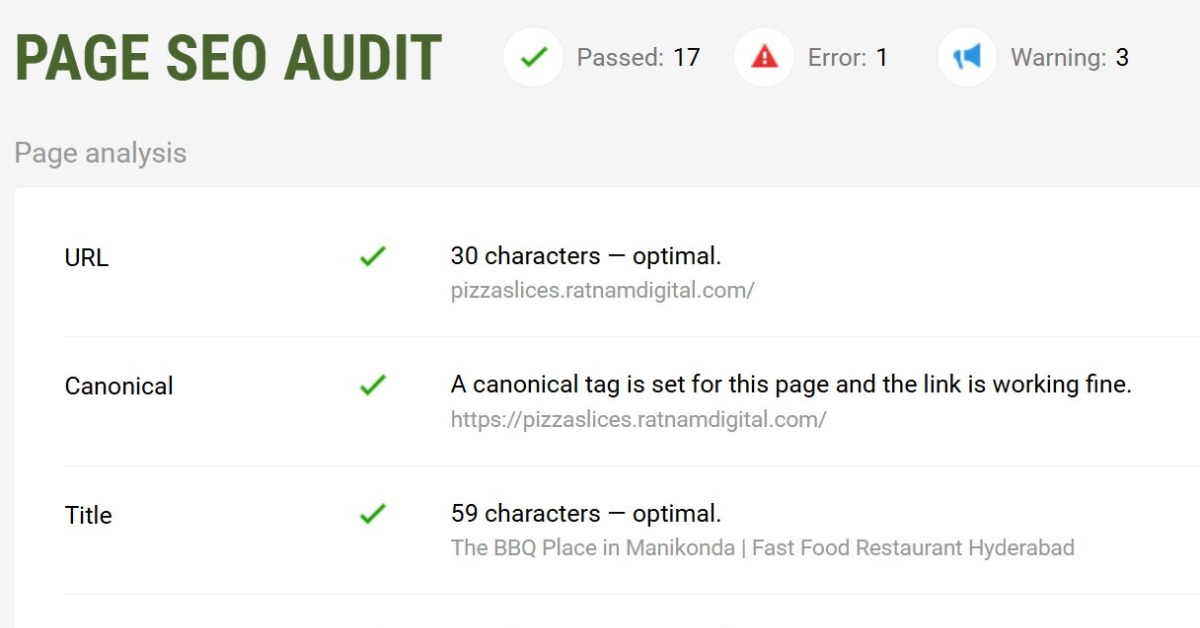Viewport: 1200px width, 628px height.
Task: Expand the Canonical audit row
Action: pos(119,385)
